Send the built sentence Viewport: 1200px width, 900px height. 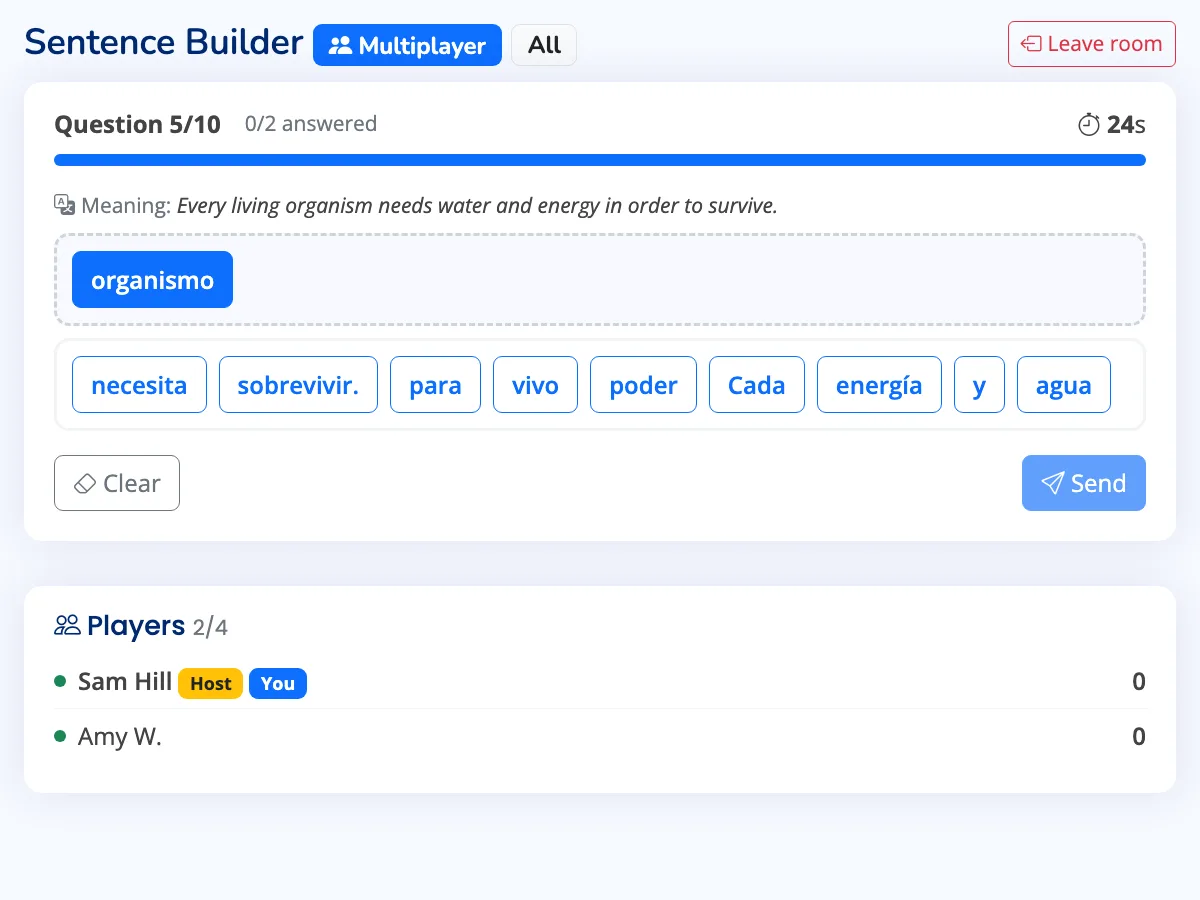1084,483
